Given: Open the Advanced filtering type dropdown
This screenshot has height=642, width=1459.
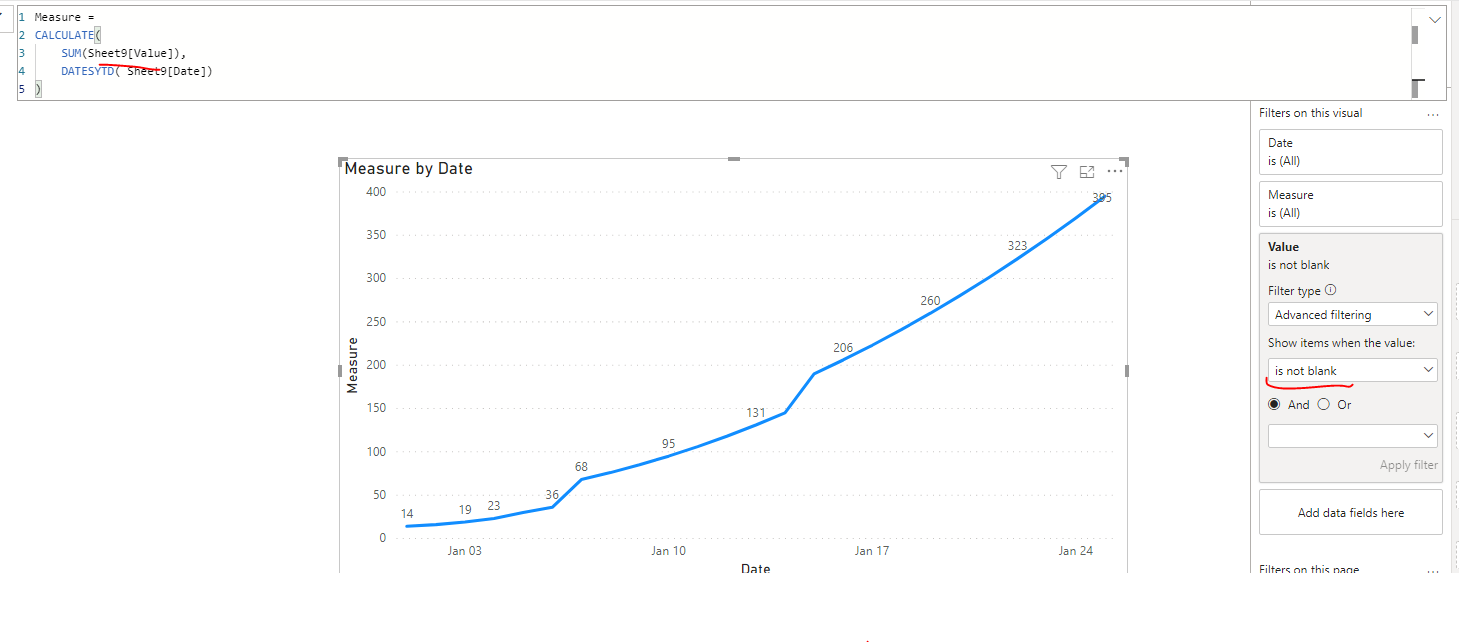Looking at the screenshot, I should coord(1353,314).
